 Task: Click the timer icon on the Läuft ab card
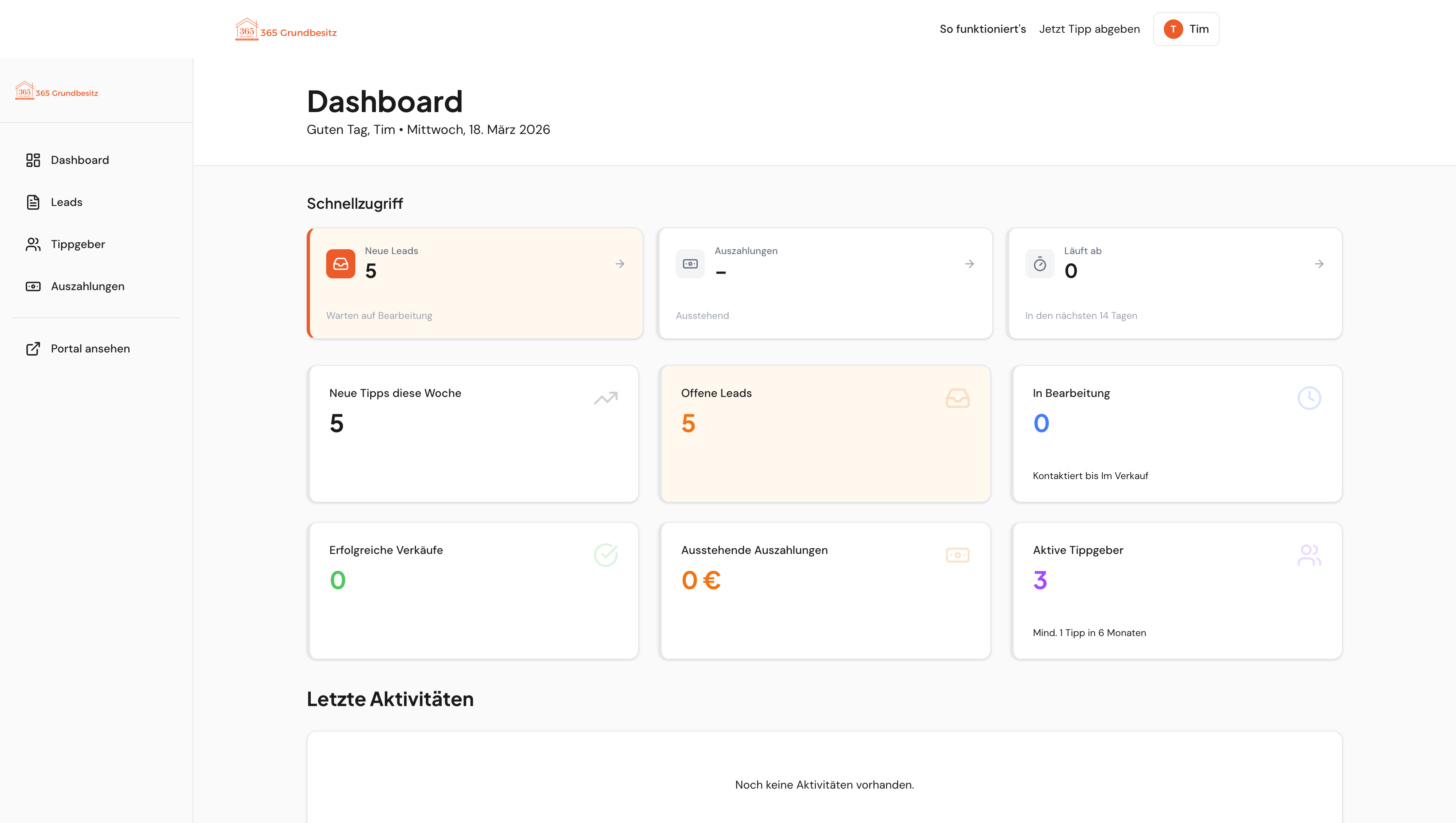point(1040,263)
